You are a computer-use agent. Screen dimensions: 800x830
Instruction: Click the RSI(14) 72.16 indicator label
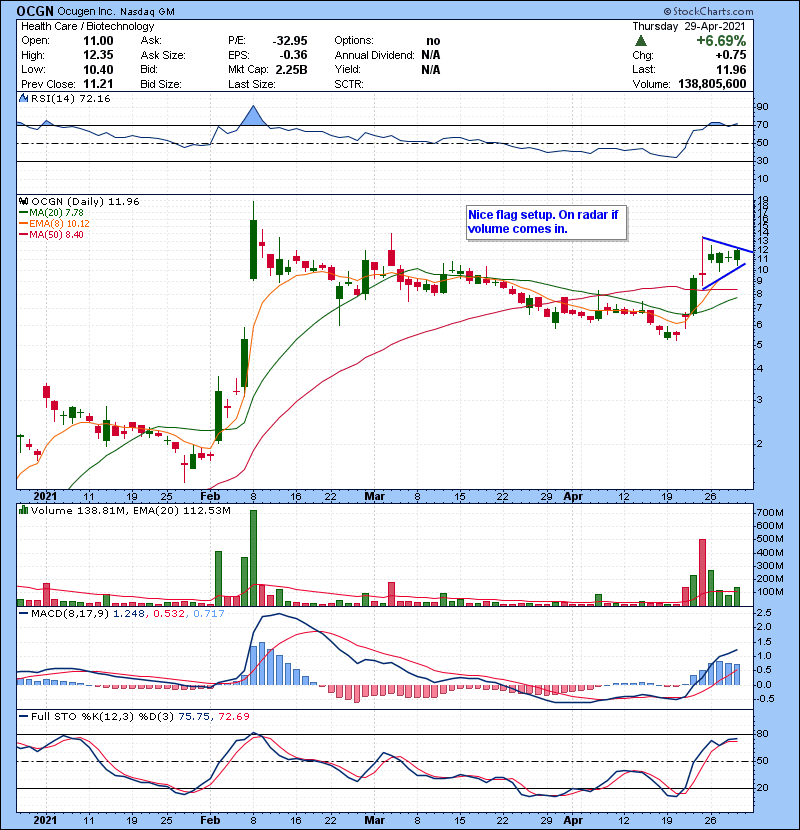70,98
